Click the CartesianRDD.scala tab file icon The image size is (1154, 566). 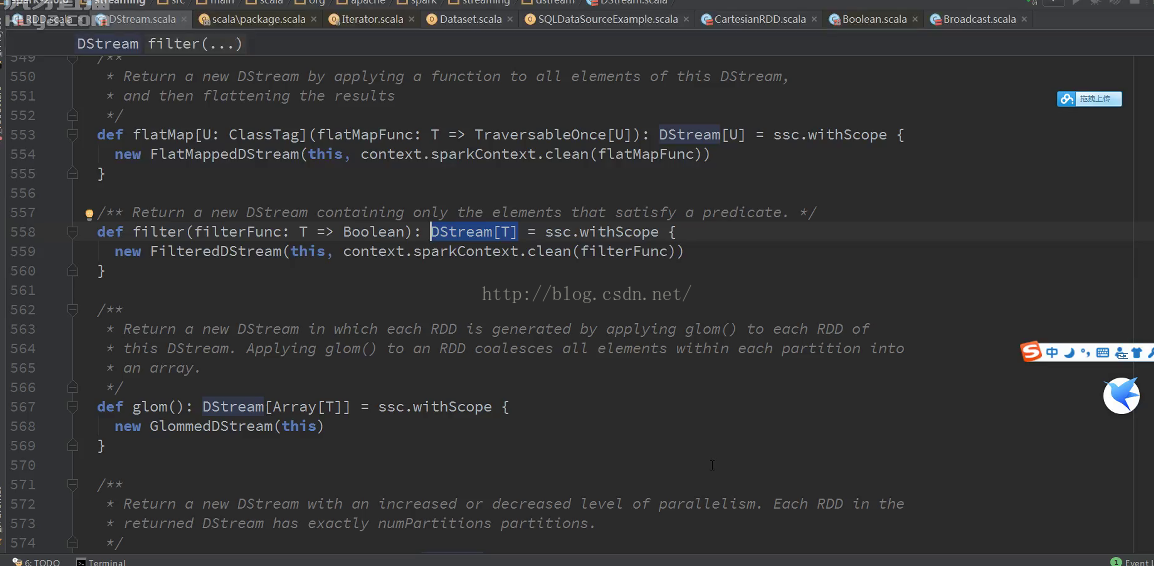(707, 20)
